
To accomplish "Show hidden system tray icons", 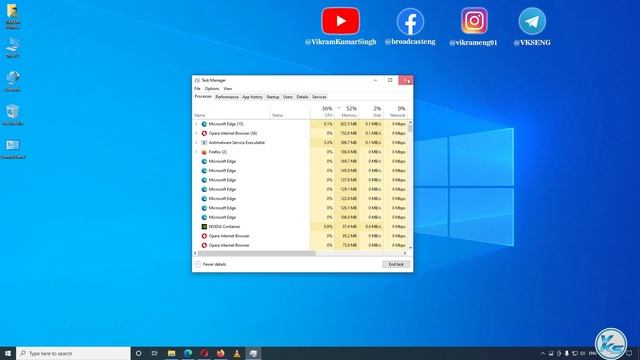I will click(x=543, y=353).
